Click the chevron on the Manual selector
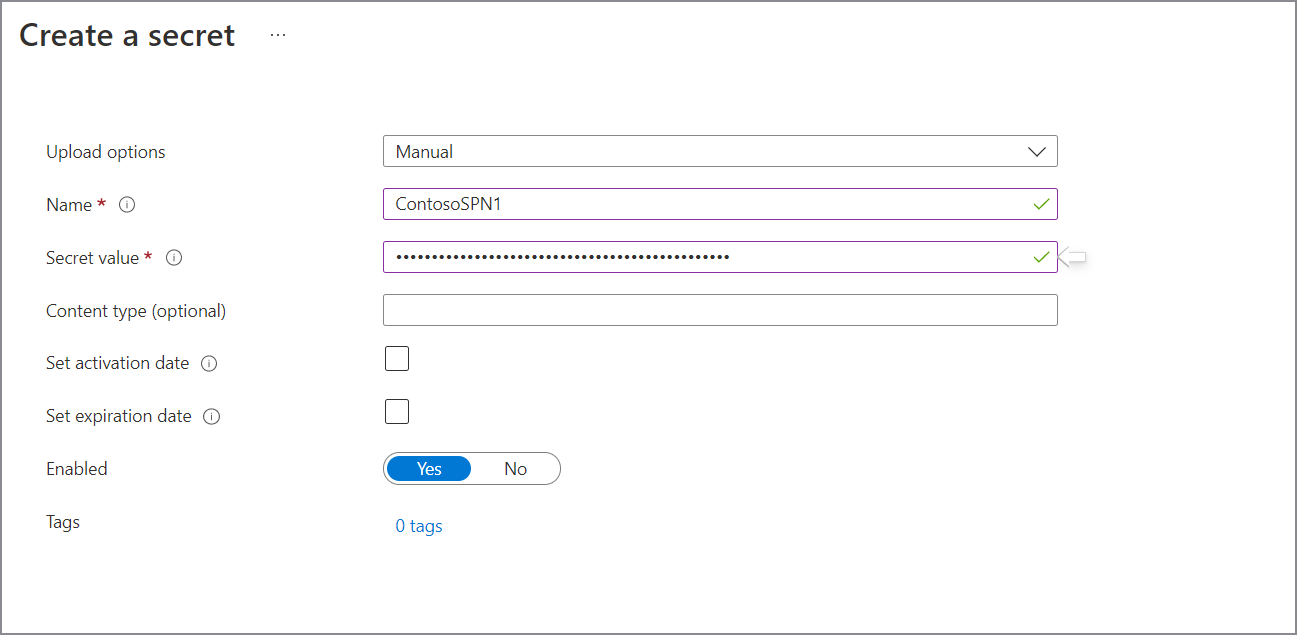This screenshot has height=635, width=1297. 1038,151
